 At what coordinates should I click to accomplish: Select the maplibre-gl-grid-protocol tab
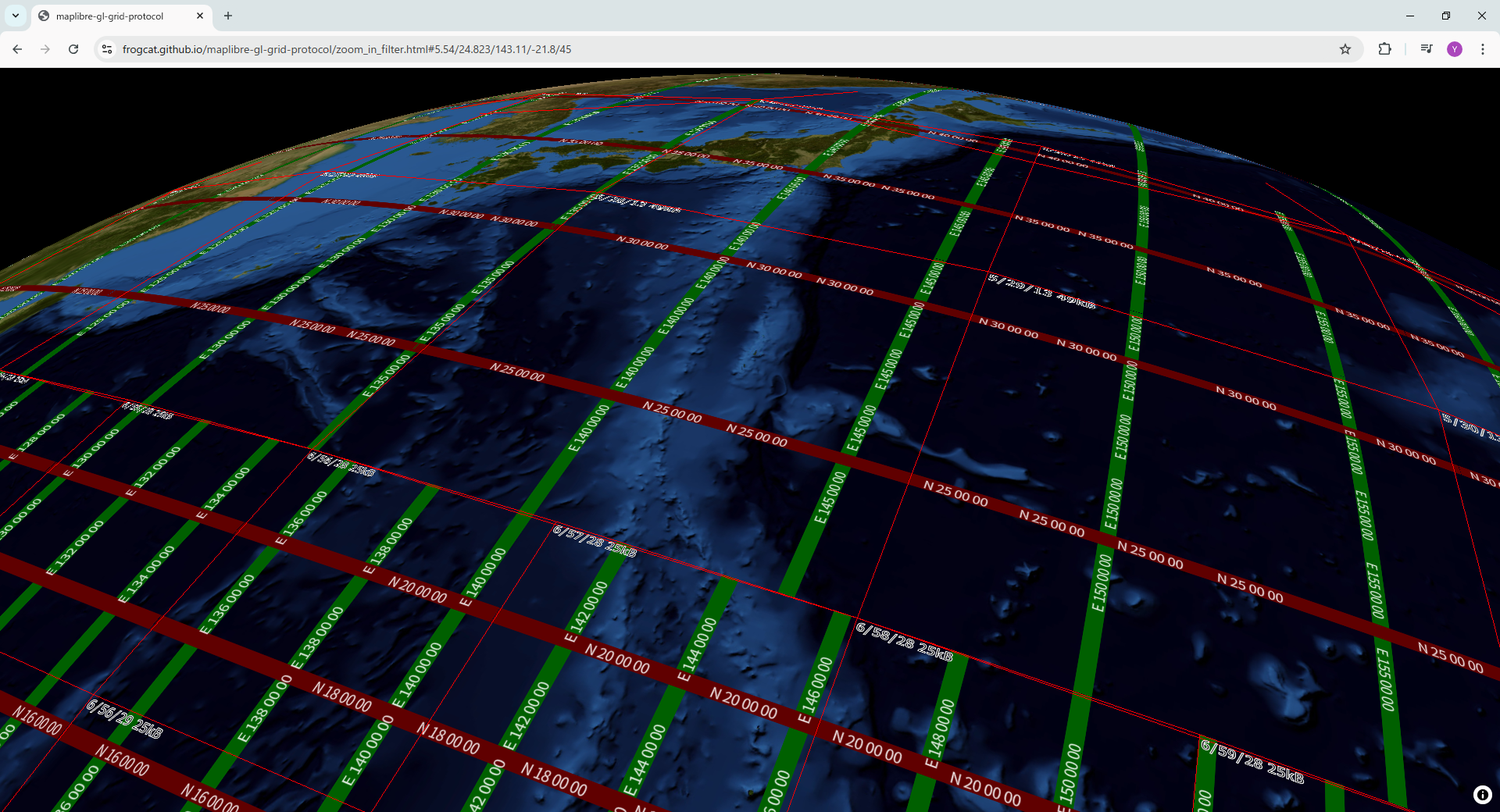click(x=121, y=16)
